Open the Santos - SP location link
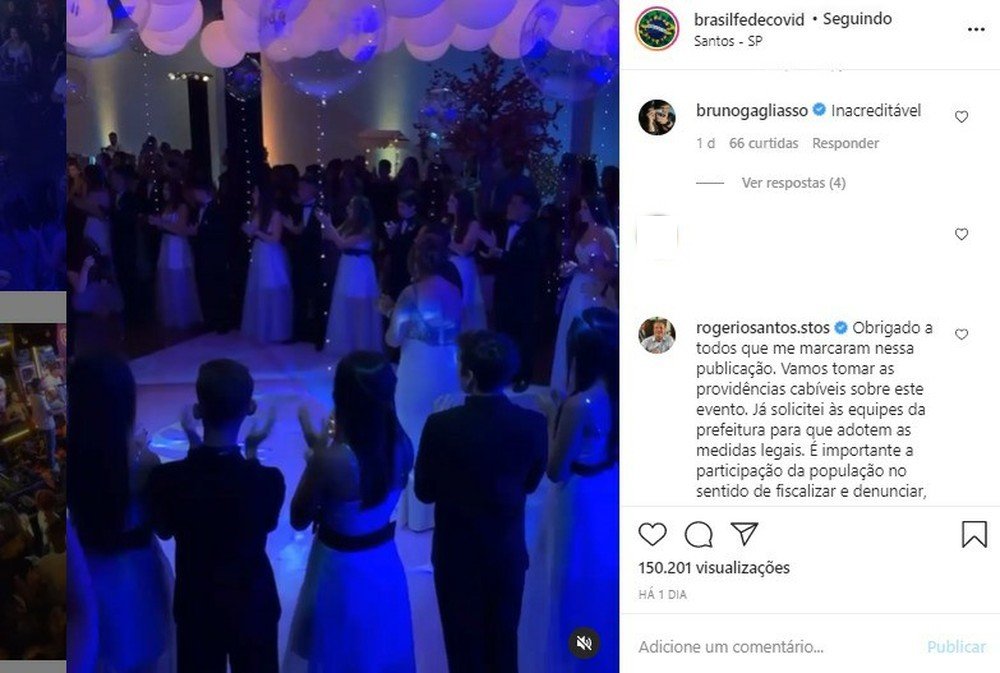 728,41
